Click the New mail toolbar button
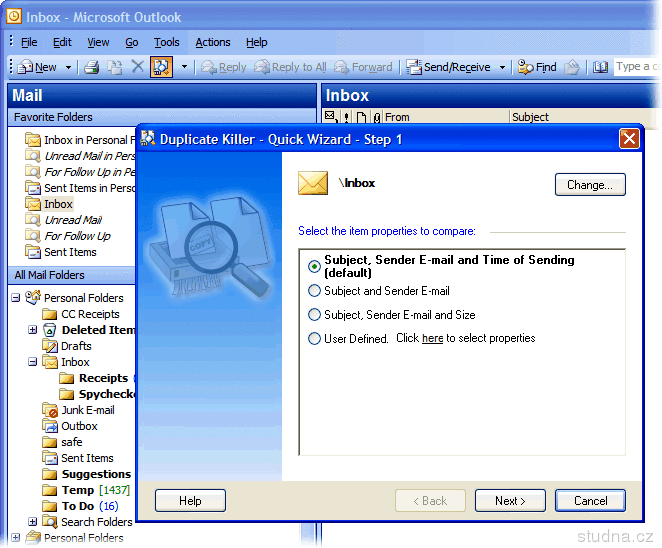Viewport: 662px width, 548px height. pos(37,67)
